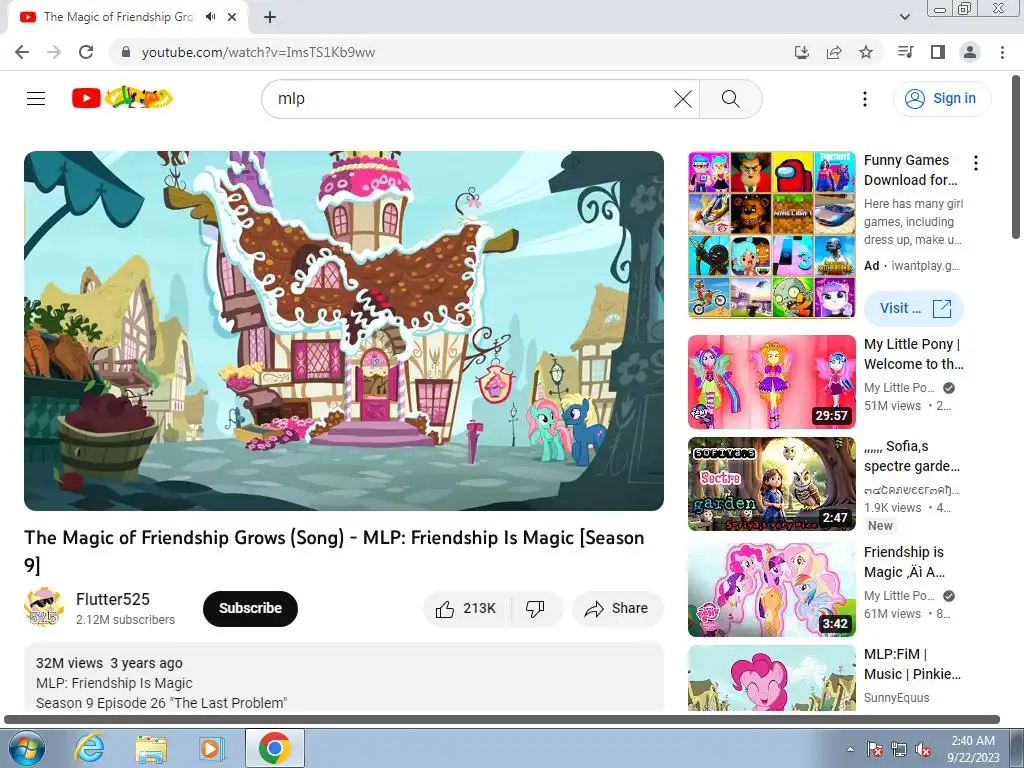1024x768 pixels.
Task: Open a new browser tab
Action: point(270,18)
